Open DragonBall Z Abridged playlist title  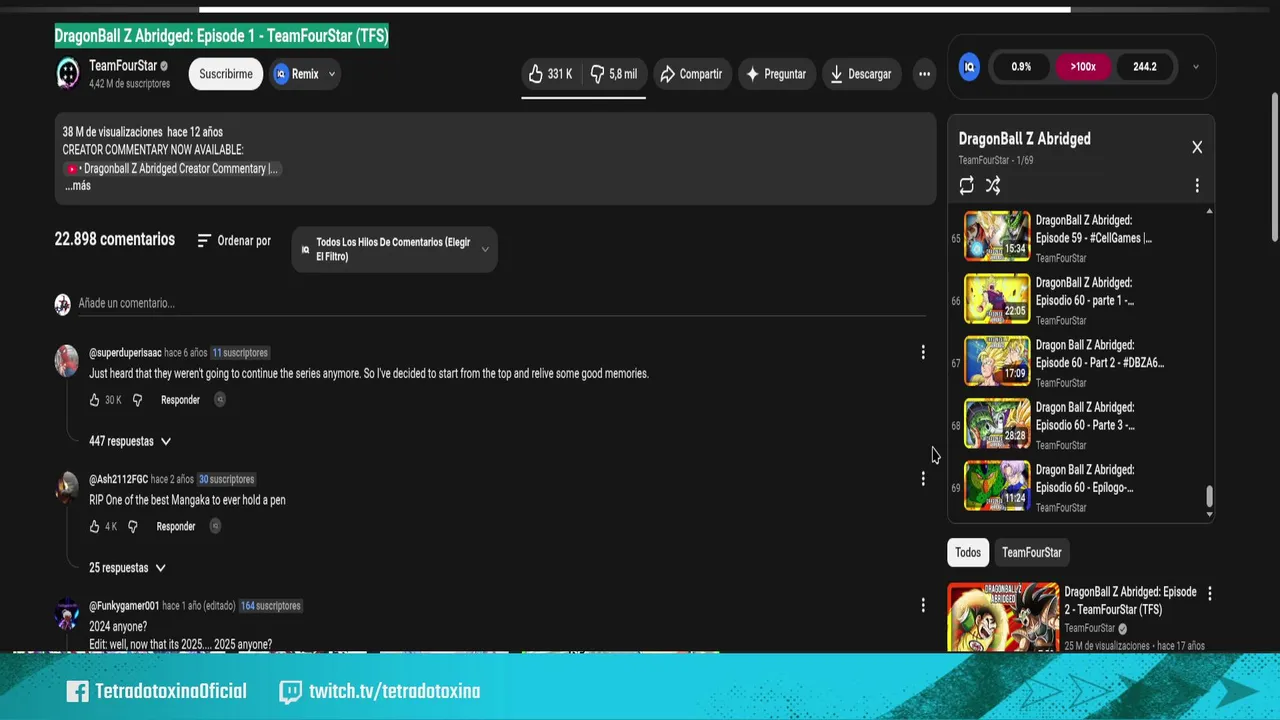pos(1024,139)
